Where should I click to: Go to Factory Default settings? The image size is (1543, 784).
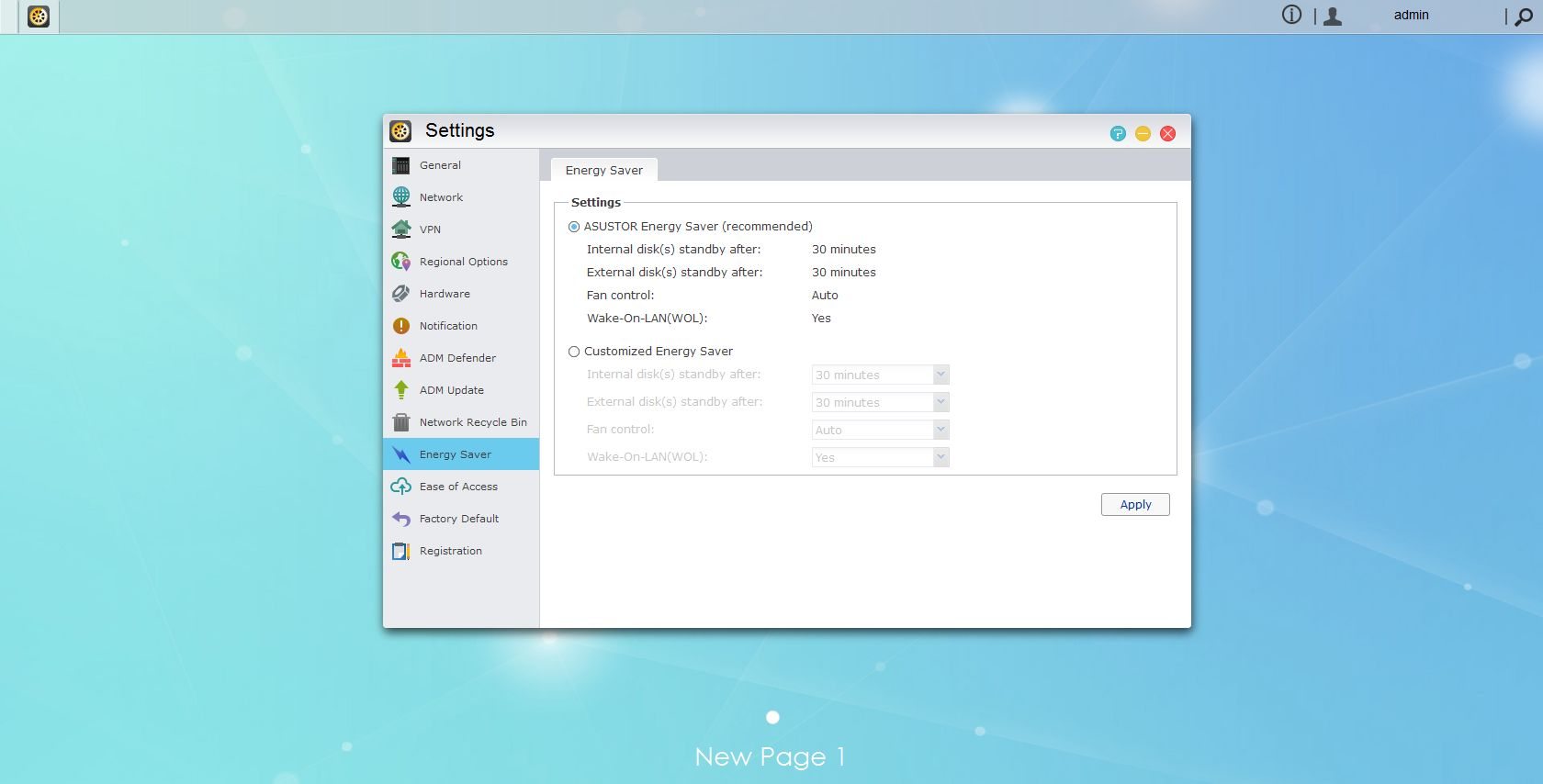pyautogui.click(x=461, y=519)
